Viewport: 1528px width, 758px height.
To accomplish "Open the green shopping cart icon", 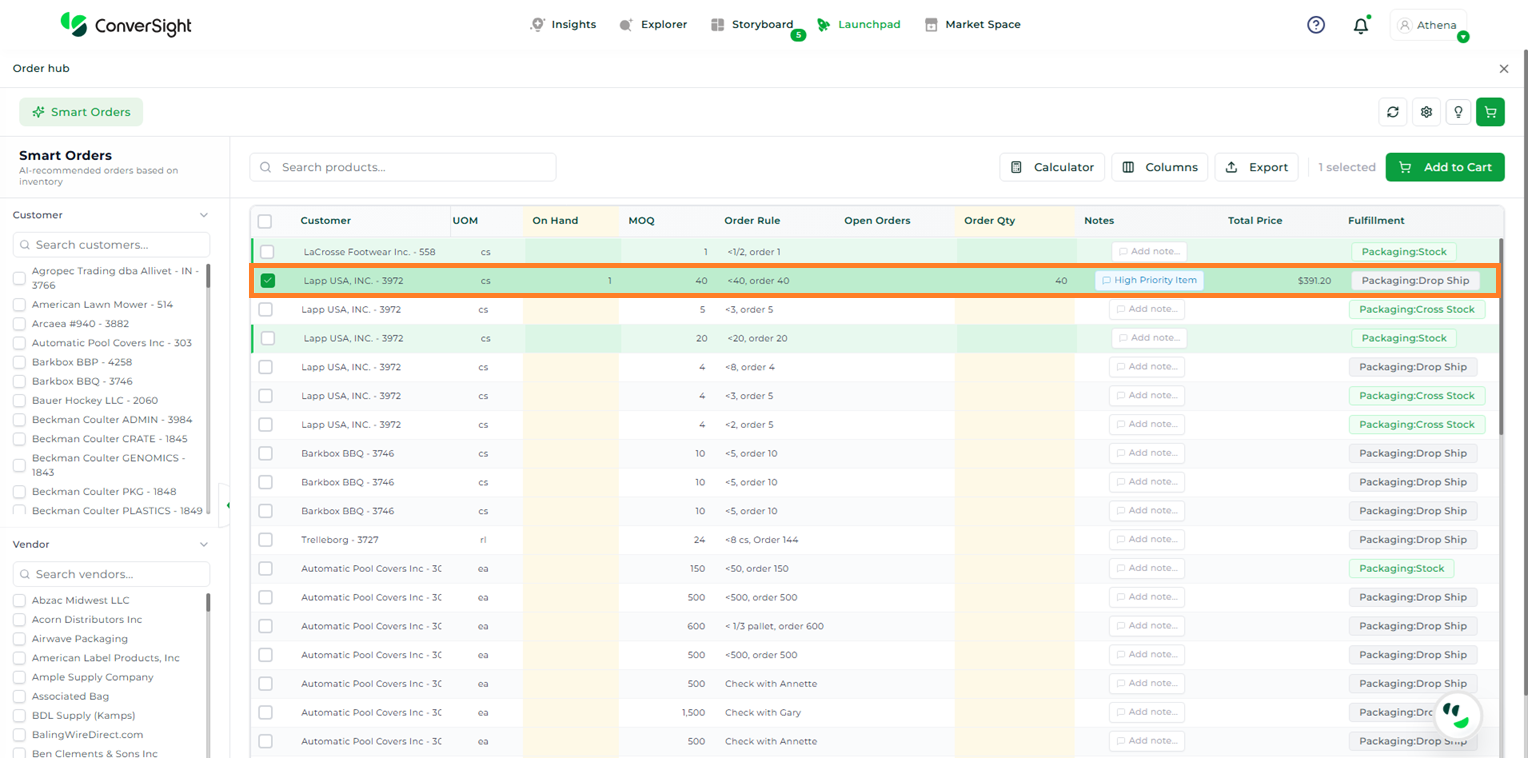I will tap(1490, 112).
